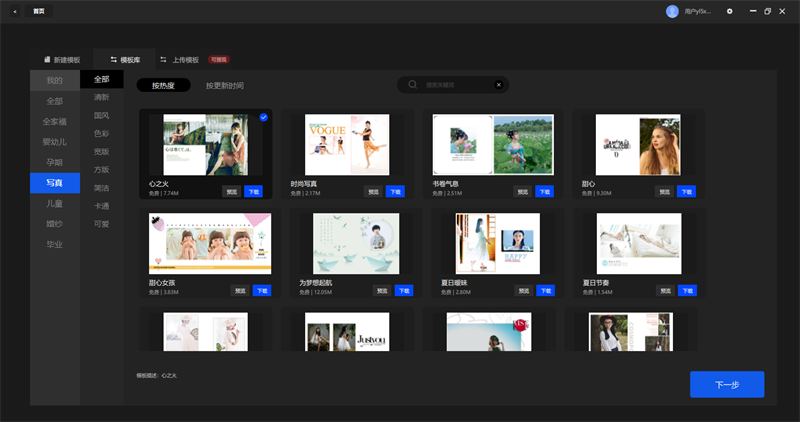
Task: Pick the 儿童 category
Action: point(55,203)
